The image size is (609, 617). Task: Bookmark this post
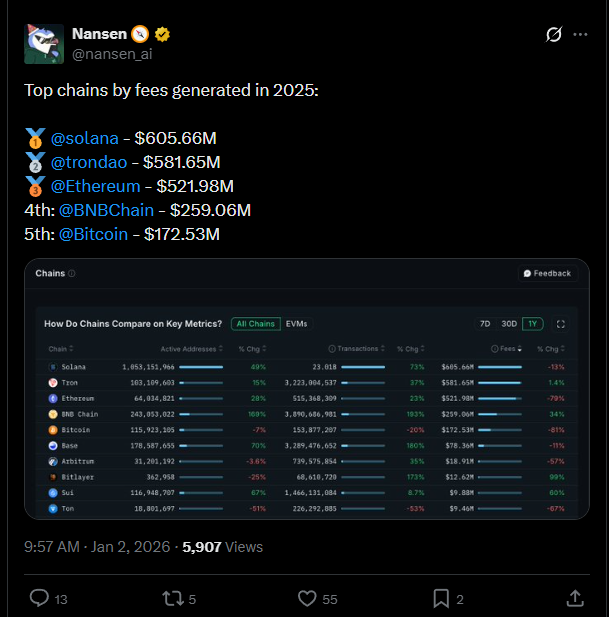[440, 598]
